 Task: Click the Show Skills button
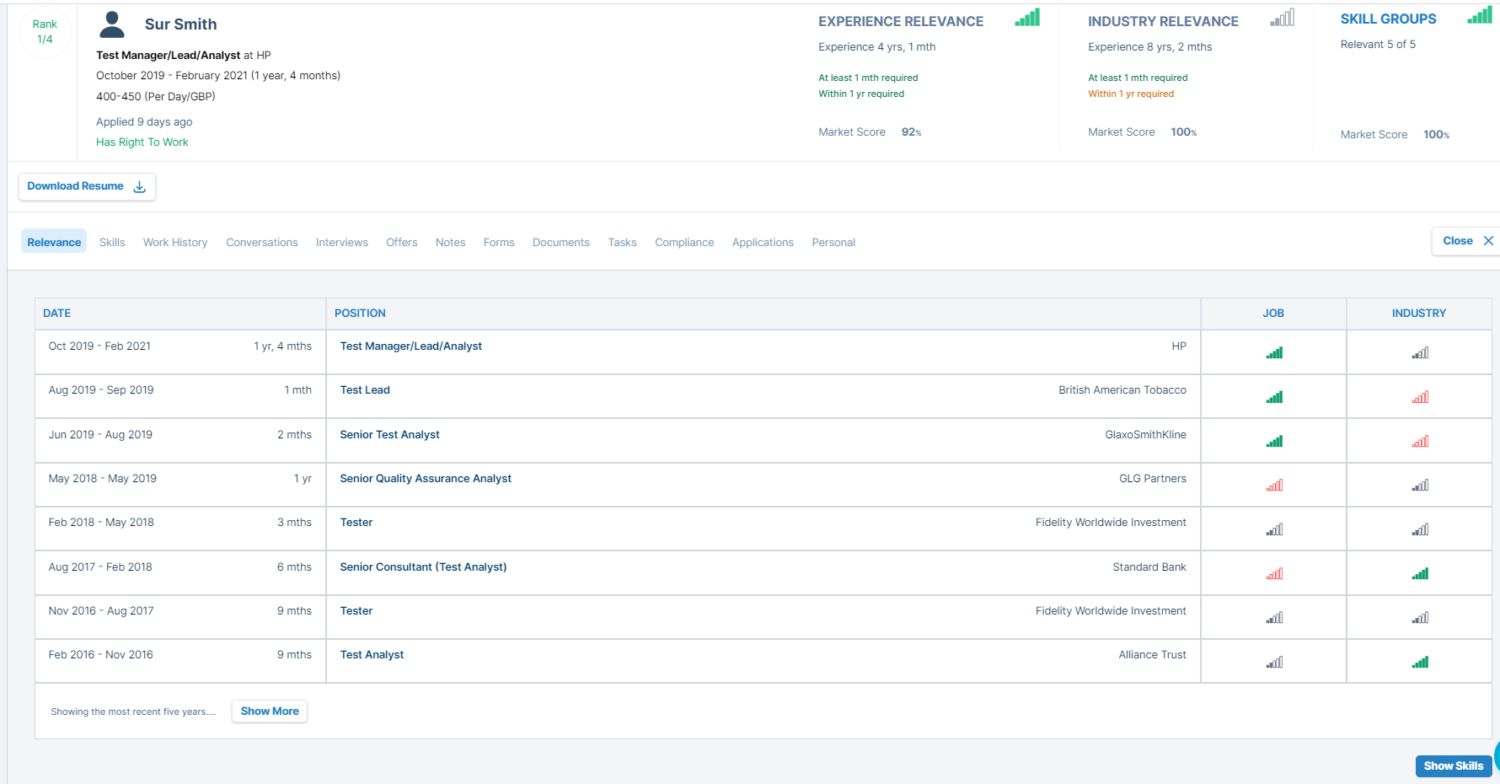[x=1453, y=766]
